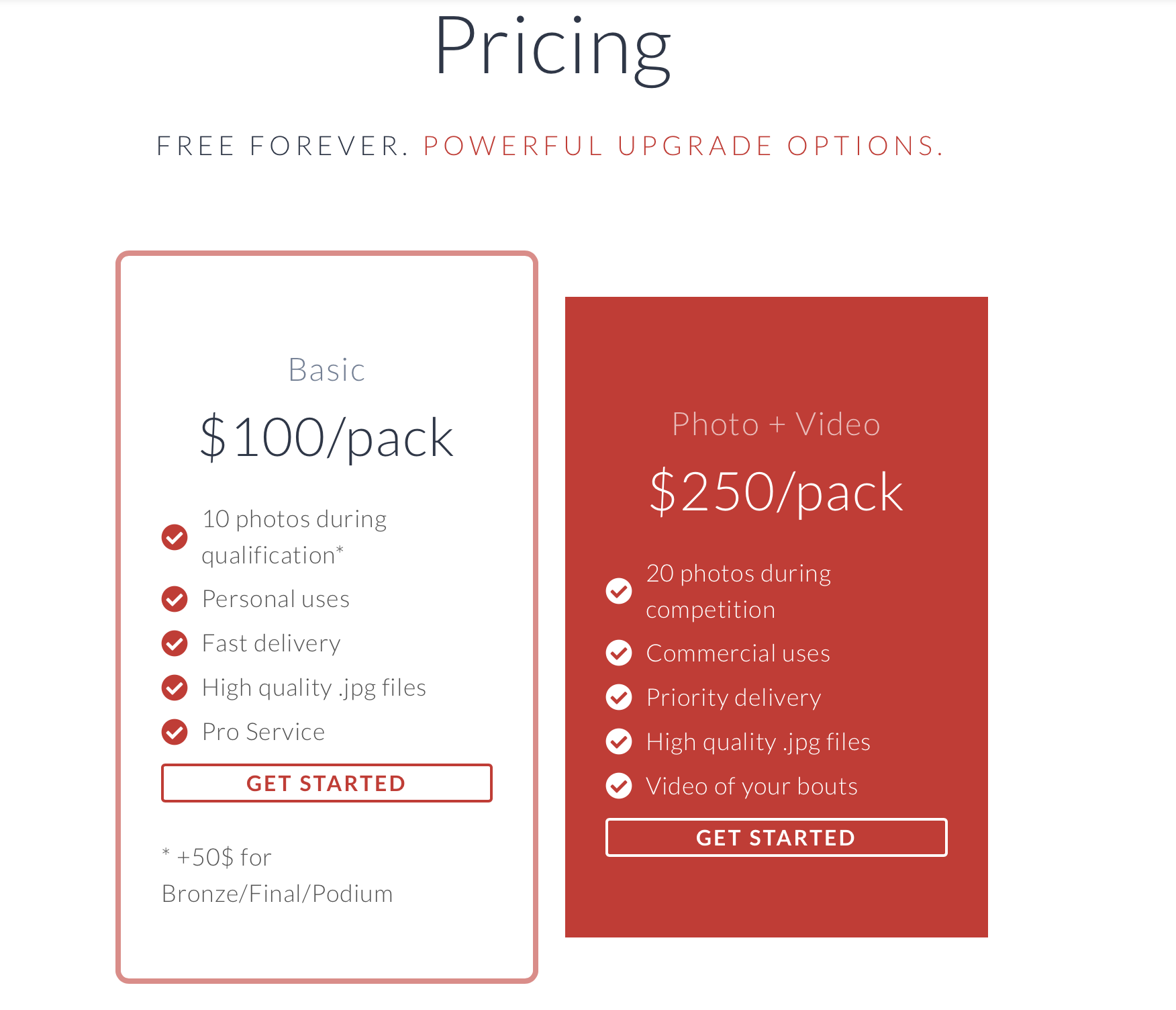Click checkmark beside Basic High quality .jpg files
1176x1010 pixels.
(175, 688)
